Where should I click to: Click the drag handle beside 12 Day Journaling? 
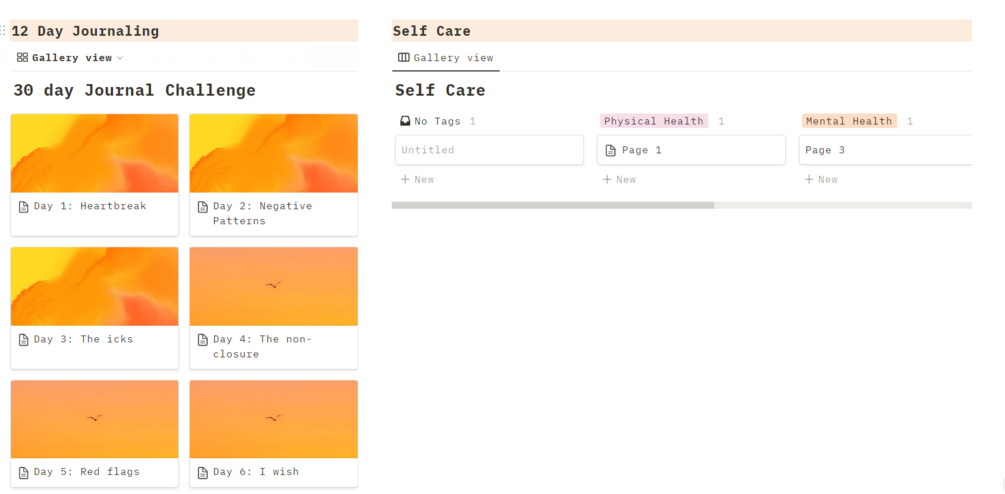click(4, 31)
